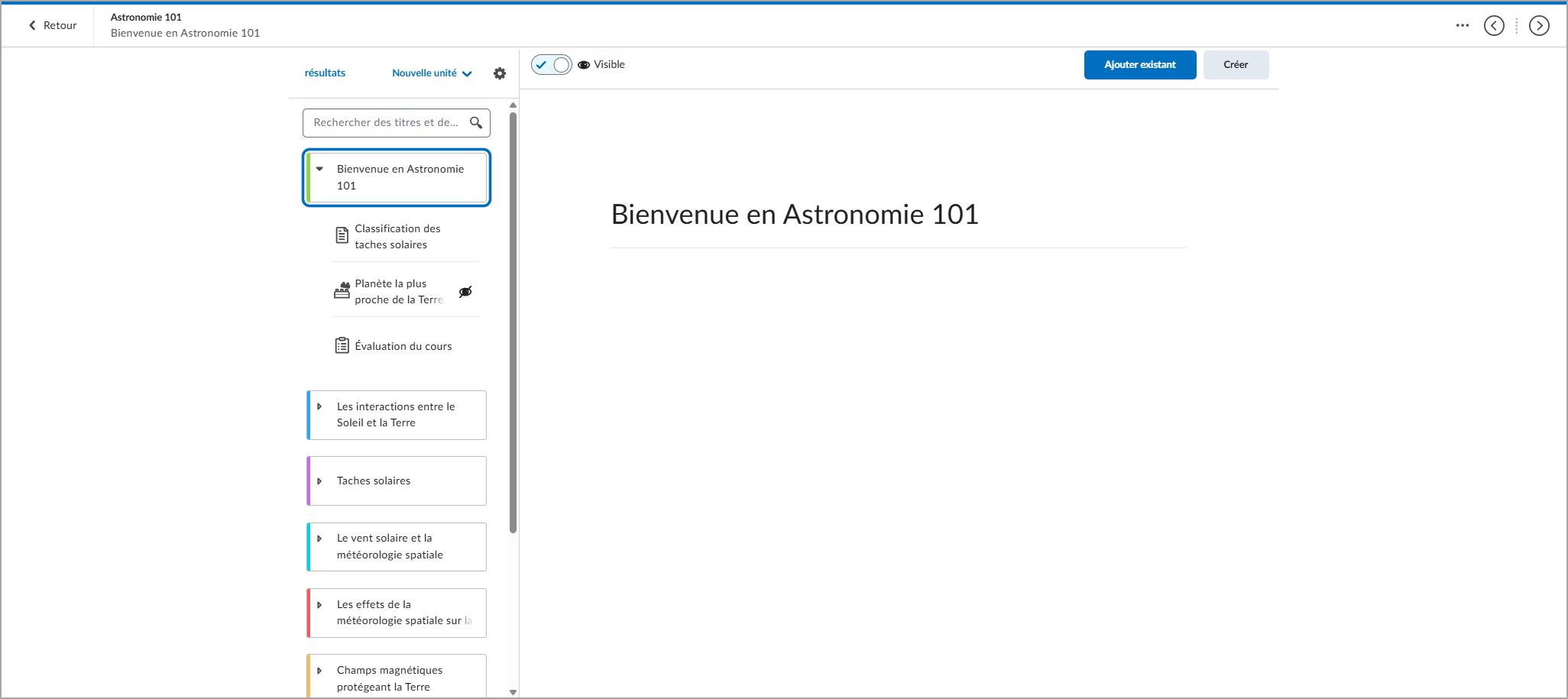The image size is (1568, 699).
Task: Open Classification des taches solaires item
Action: (x=397, y=236)
